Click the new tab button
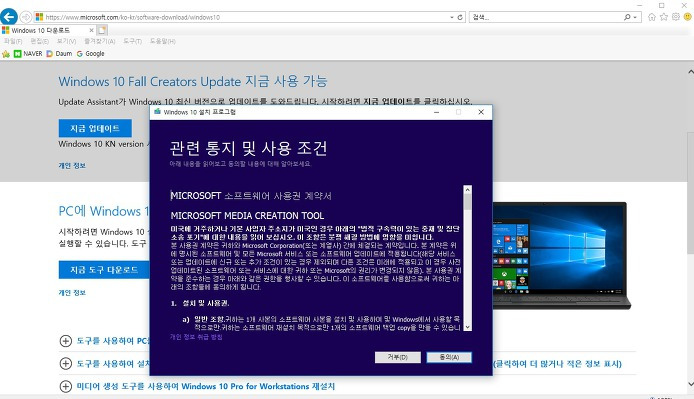 pyautogui.click(x=102, y=30)
